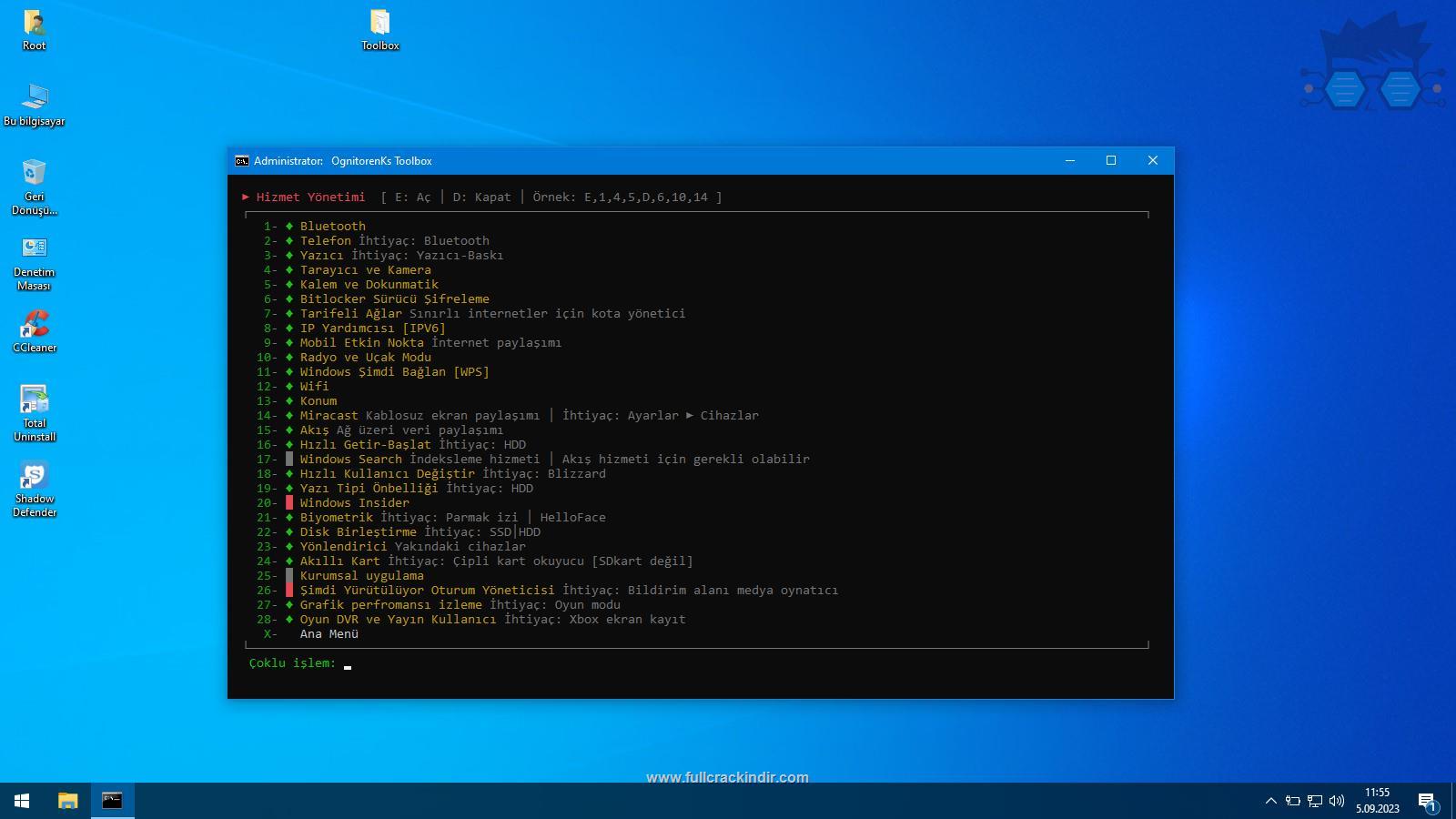The width and height of the screenshot is (1456, 819).
Task: Click the Tarayıcı ve Kamera entry
Action: [x=365, y=270]
